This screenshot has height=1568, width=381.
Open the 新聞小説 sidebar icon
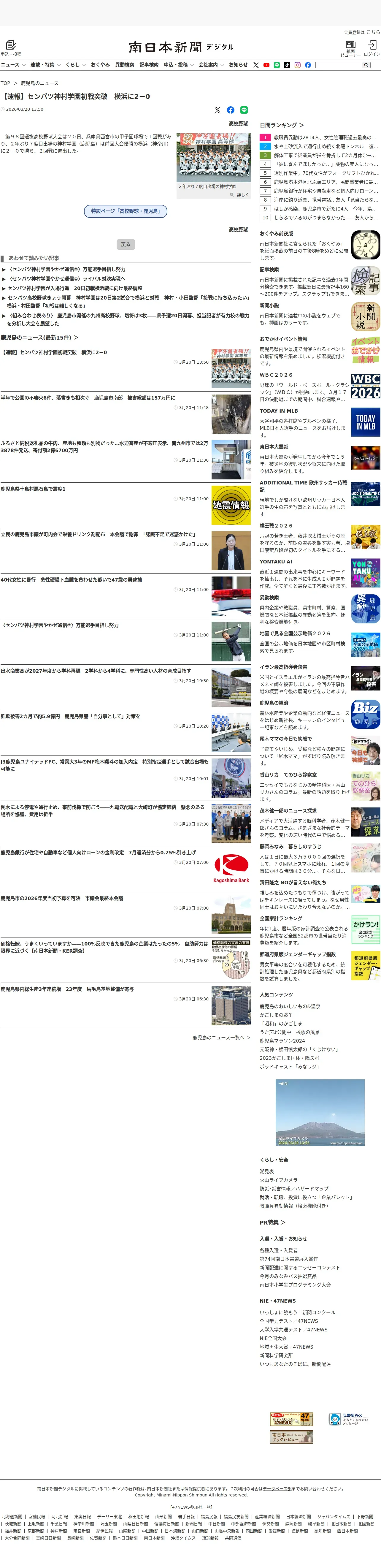tap(366, 317)
